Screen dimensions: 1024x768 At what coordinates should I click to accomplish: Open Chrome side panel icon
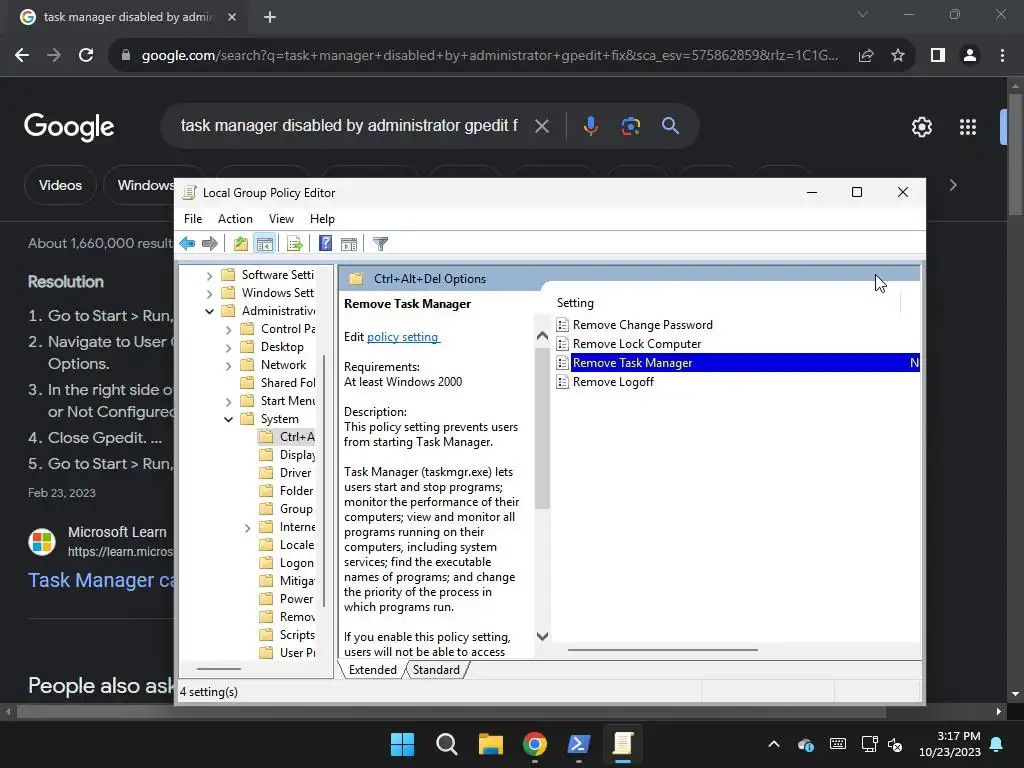click(938, 56)
